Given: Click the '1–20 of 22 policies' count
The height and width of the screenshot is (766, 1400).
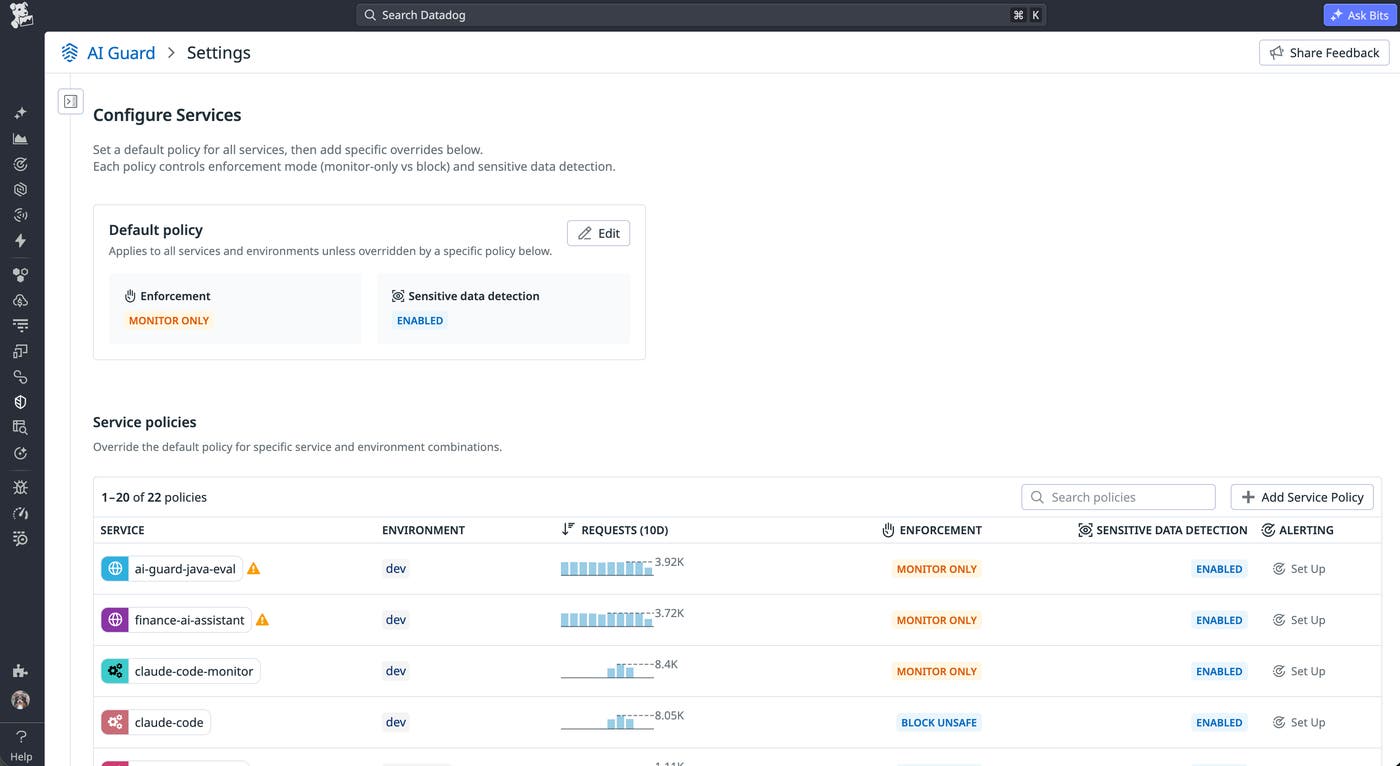Looking at the screenshot, I should click(x=154, y=497).
